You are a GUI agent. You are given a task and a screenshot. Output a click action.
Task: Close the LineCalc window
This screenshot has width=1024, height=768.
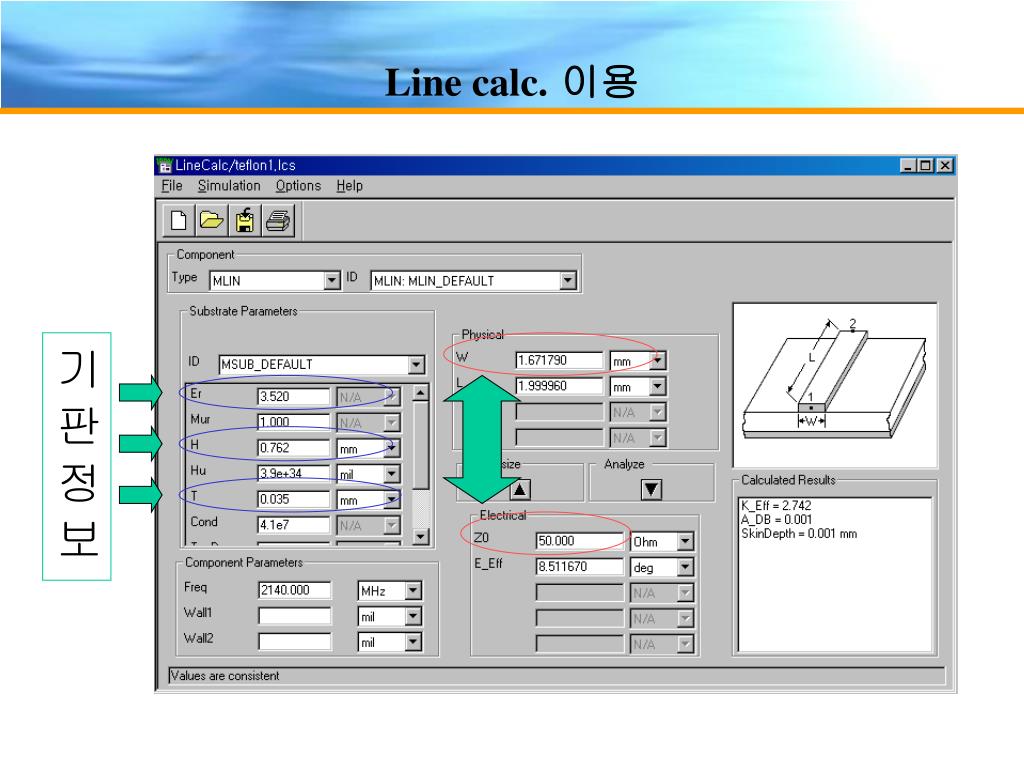(x=944, y=166)
